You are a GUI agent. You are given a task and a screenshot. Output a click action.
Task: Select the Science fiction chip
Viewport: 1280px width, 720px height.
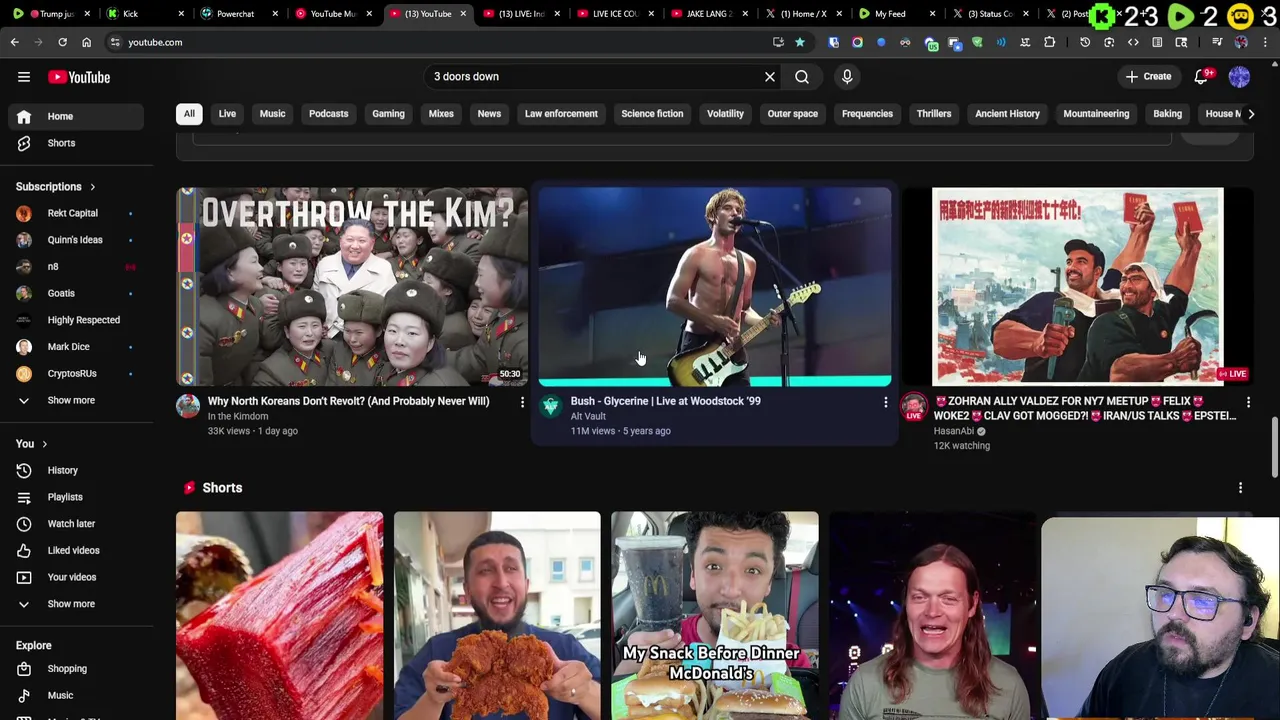pyautogui.click(x=652, y=114)
